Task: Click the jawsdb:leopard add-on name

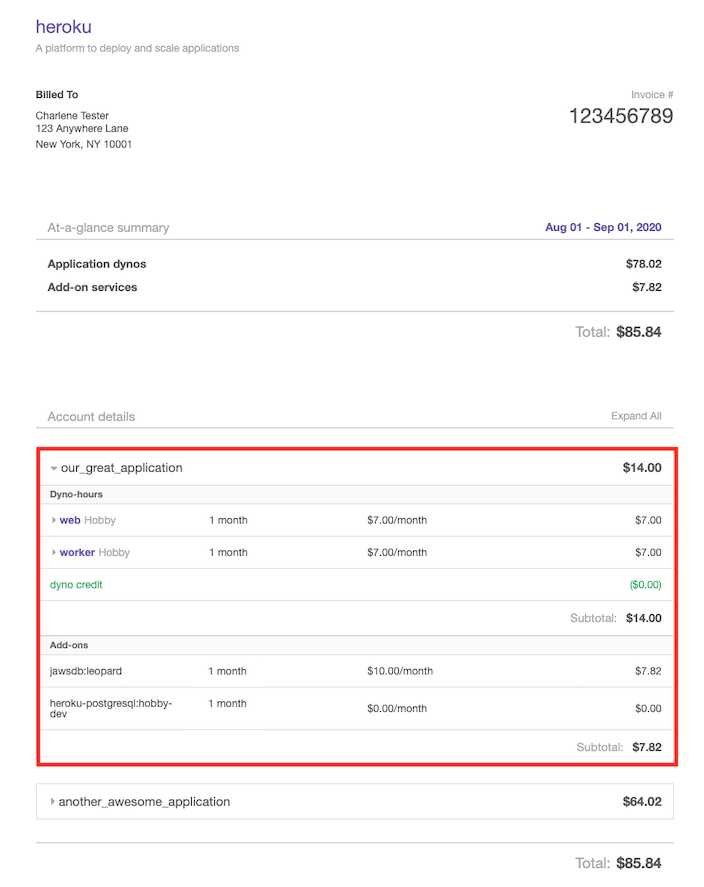Action: (x=86, y=671)
